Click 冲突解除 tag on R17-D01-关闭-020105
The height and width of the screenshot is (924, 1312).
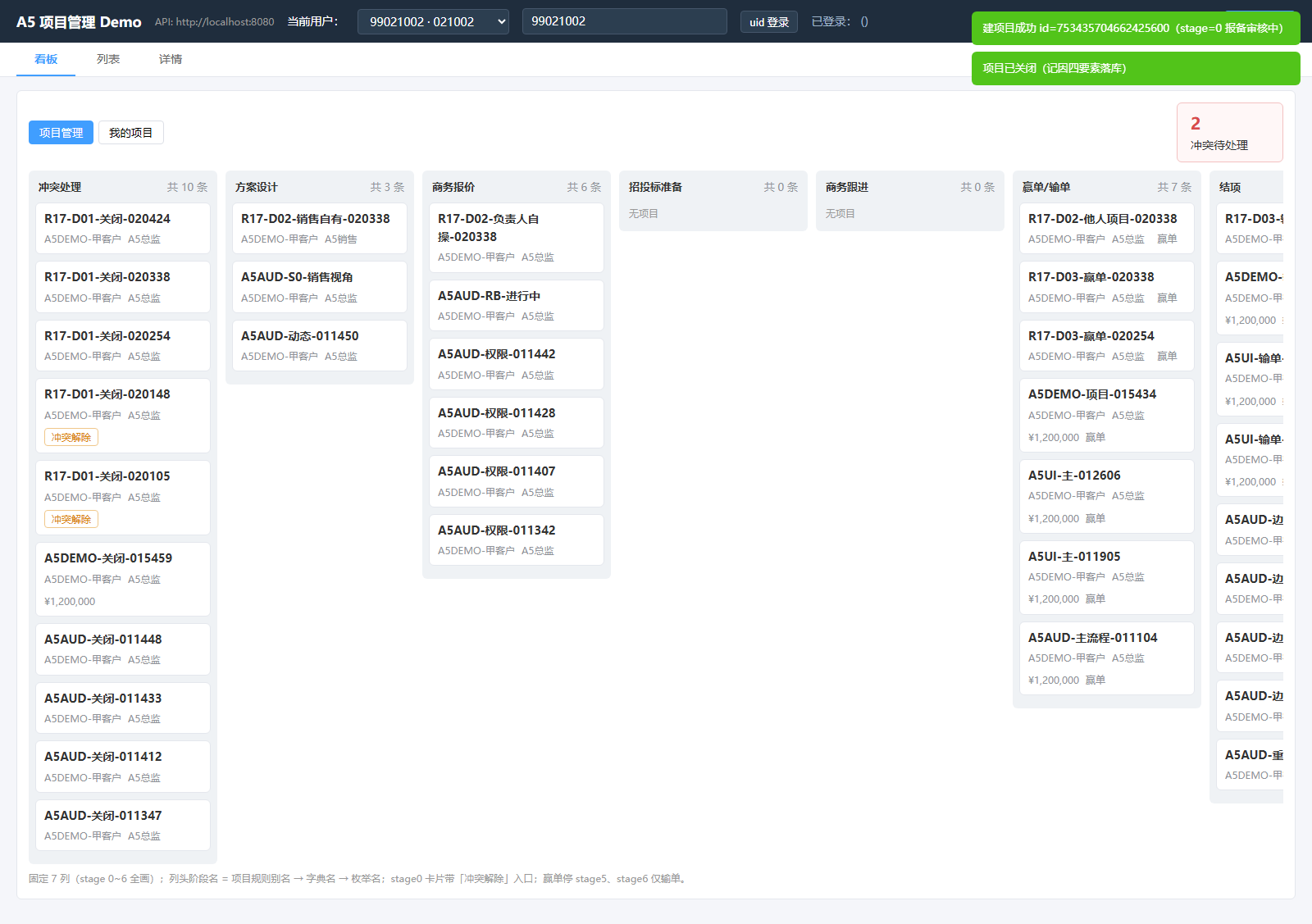point(71,519)
